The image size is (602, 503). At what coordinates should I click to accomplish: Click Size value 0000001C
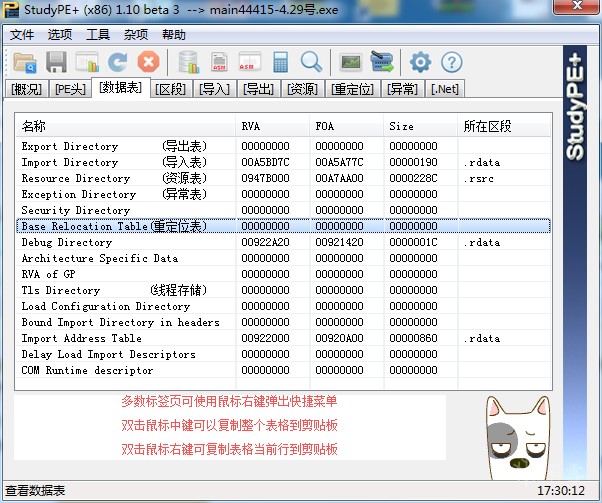click(413, 242)
